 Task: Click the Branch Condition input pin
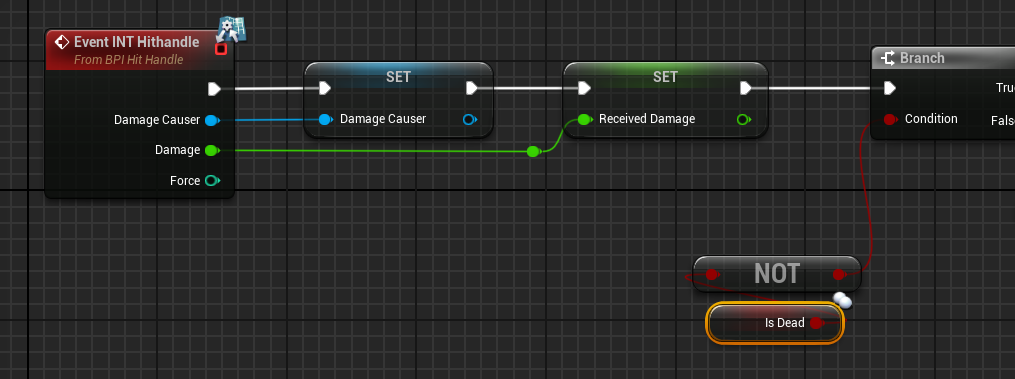coord(890,119)
